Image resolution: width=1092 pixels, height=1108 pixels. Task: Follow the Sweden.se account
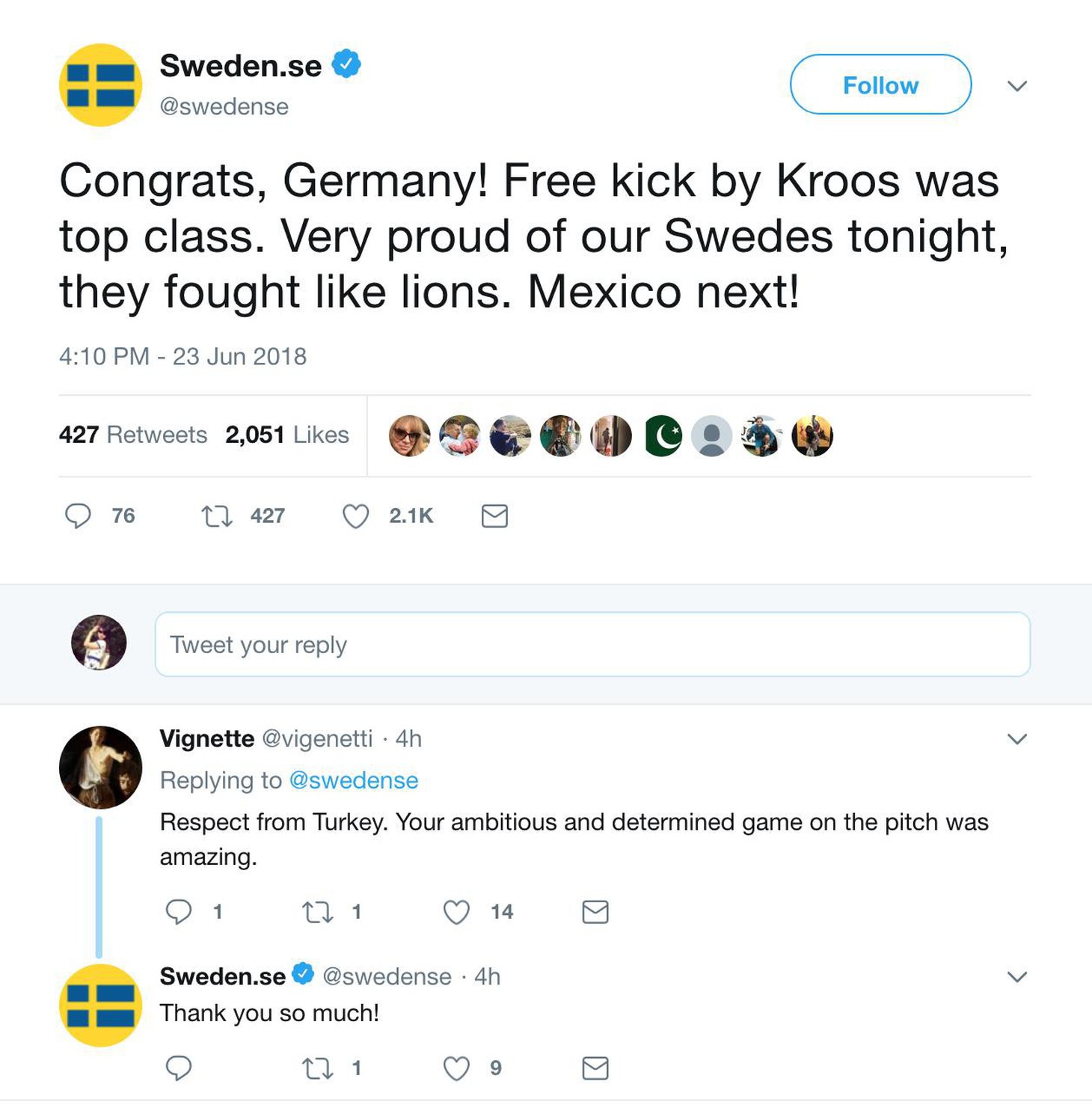(x=881, y=85)
